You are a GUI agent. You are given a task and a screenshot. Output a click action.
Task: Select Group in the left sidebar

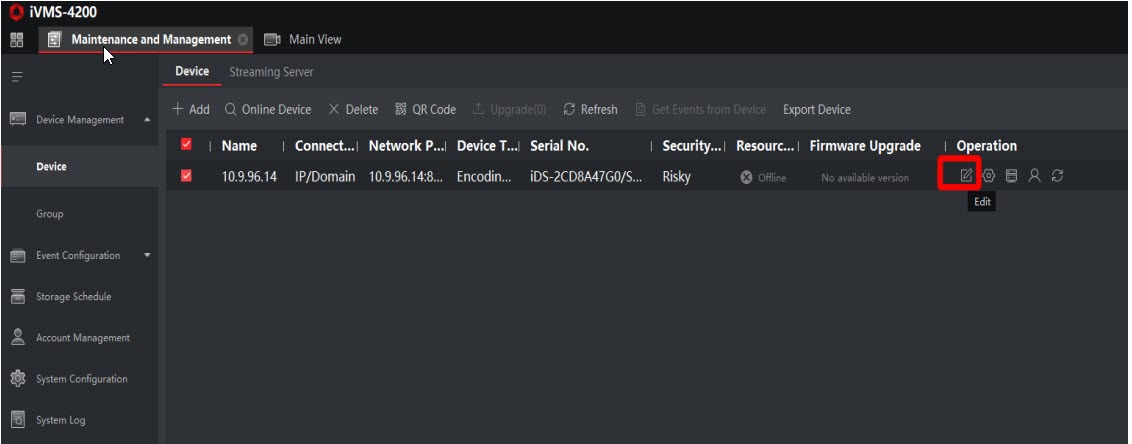click(50, 214)
